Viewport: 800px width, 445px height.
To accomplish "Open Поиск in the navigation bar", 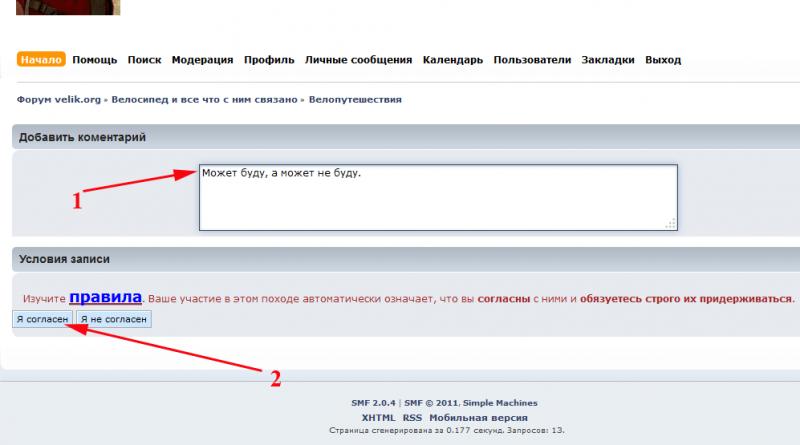I will [x=144, y=60].
